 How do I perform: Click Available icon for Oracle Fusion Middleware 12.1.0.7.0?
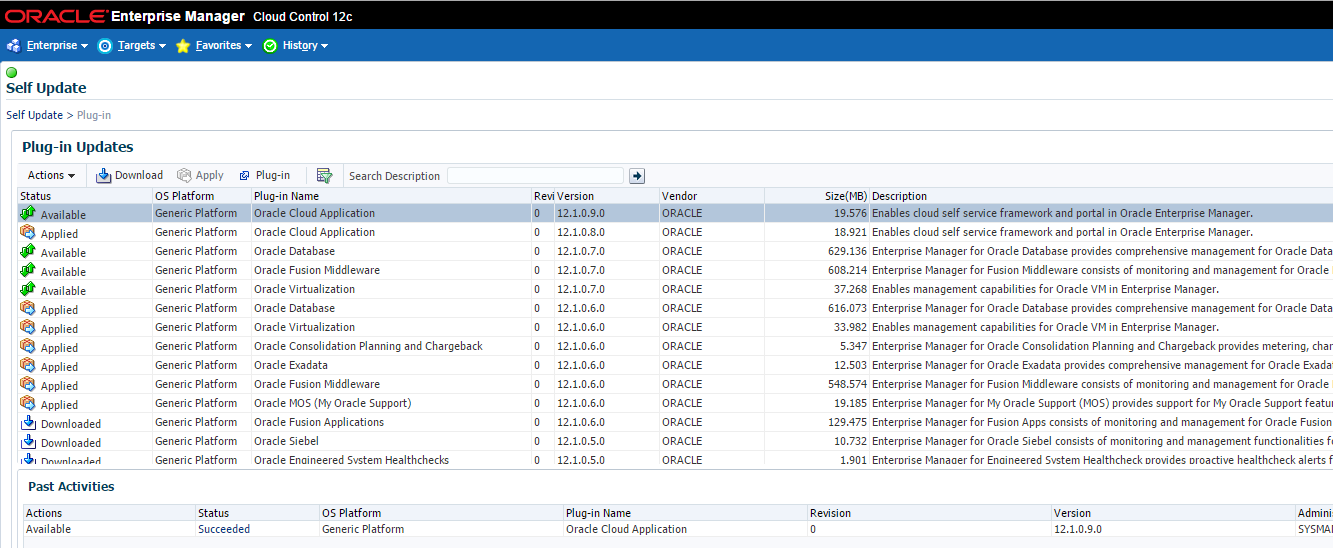coord(28,270)
